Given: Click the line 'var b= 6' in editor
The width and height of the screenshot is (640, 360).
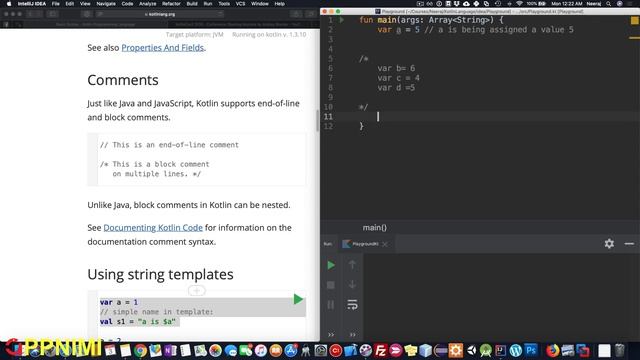Looking at the screenshot, I should 396,69.
